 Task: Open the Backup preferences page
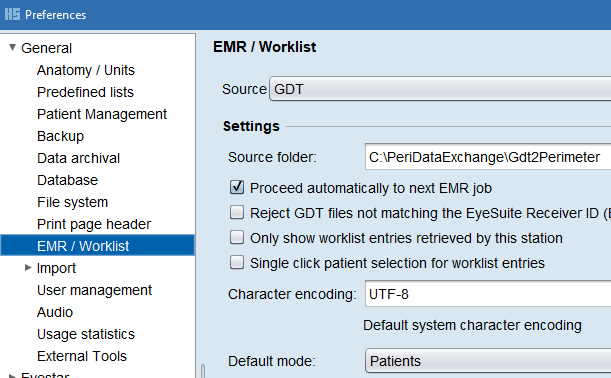(x=60, y=136)
